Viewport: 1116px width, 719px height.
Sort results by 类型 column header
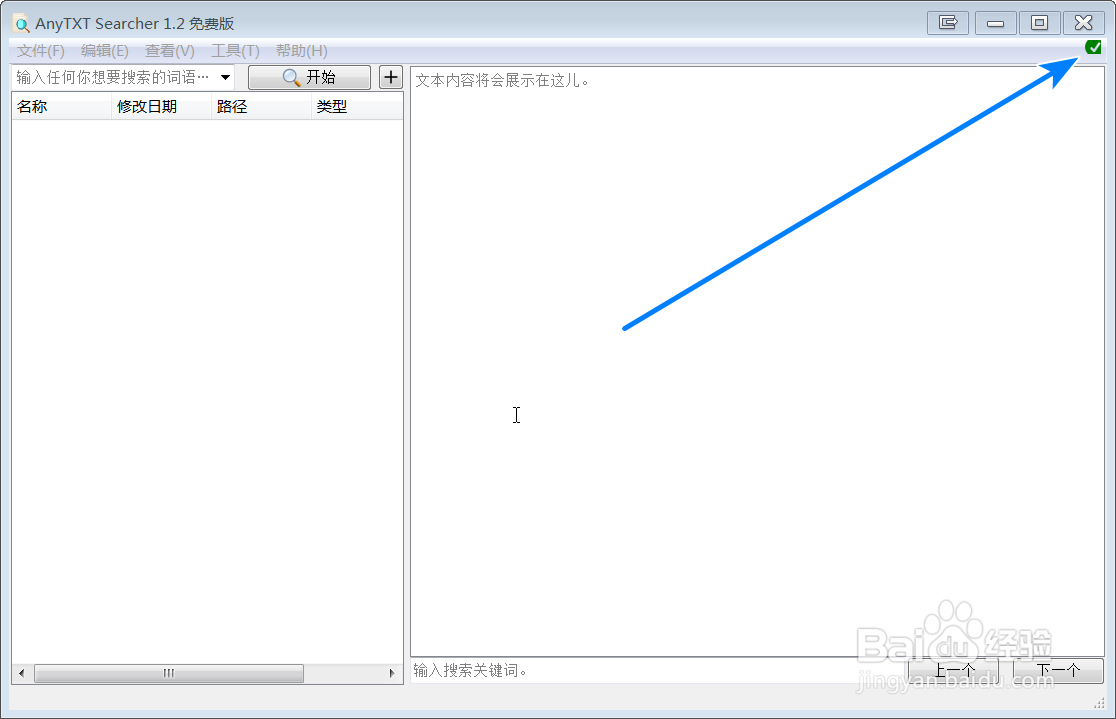(357, 107)
